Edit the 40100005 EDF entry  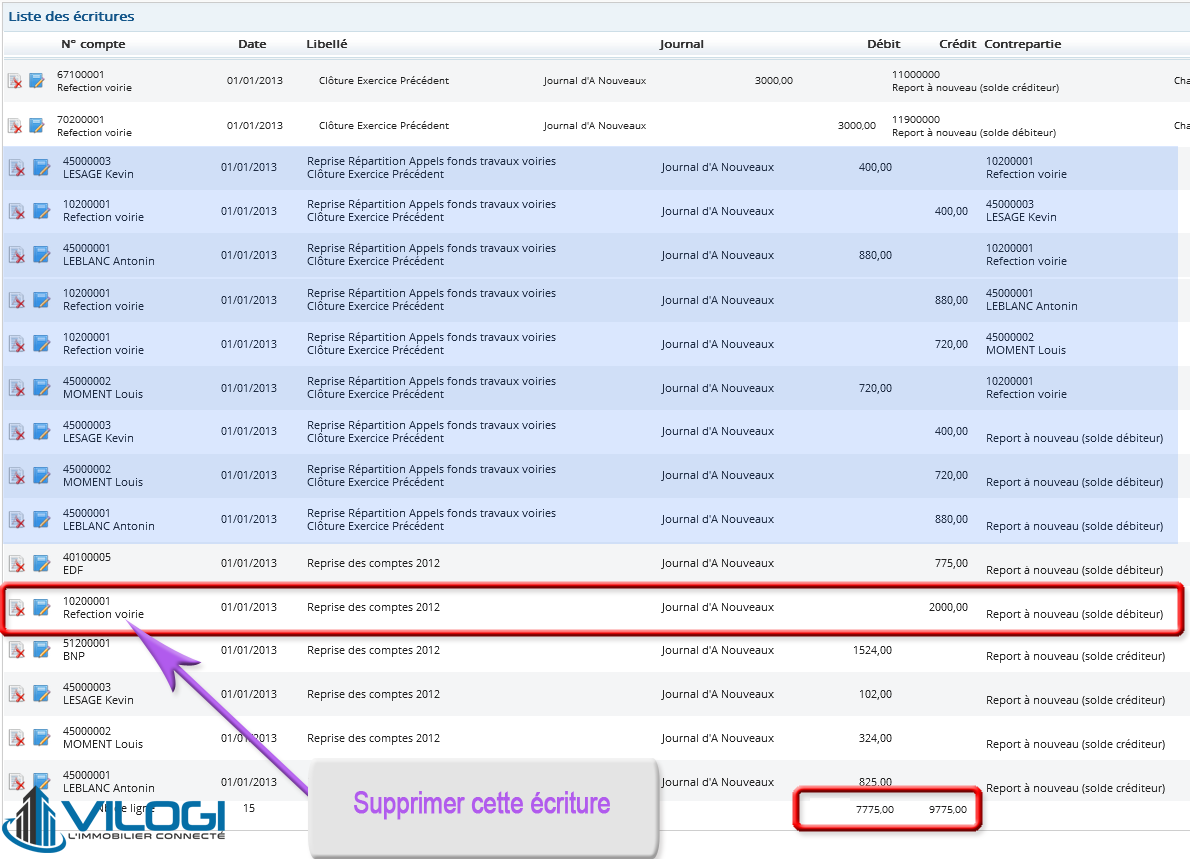tap(42, 563)
